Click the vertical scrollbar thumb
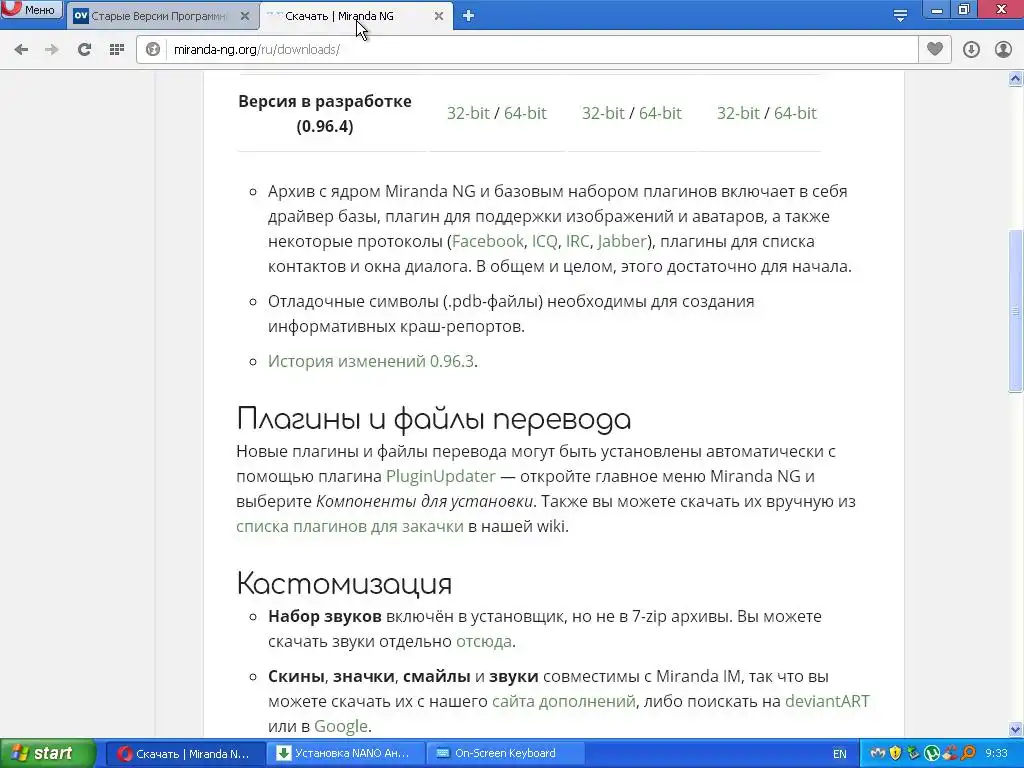 click(1016, 311)
